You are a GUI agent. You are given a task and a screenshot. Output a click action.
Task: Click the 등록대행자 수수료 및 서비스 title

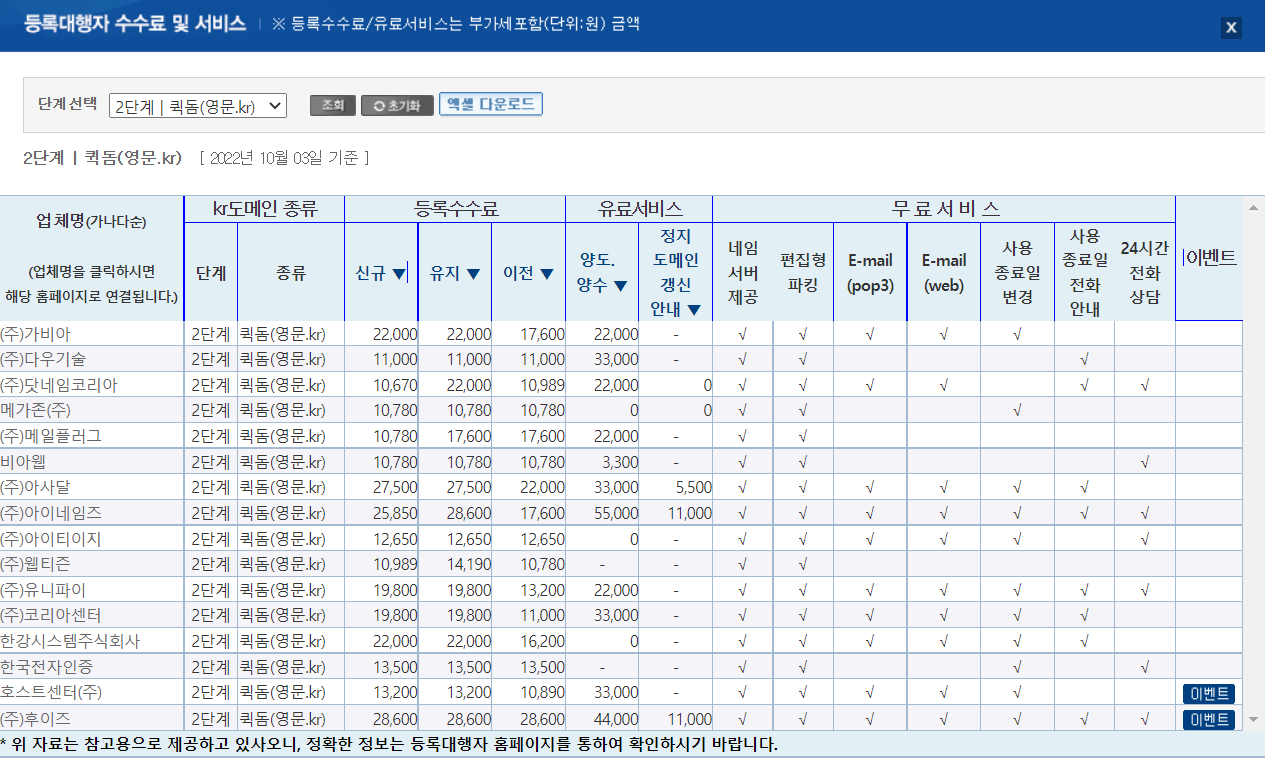click(134, 24)
